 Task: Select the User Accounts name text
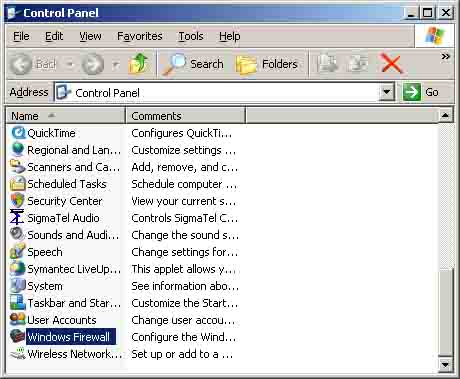tap(62, 320)
